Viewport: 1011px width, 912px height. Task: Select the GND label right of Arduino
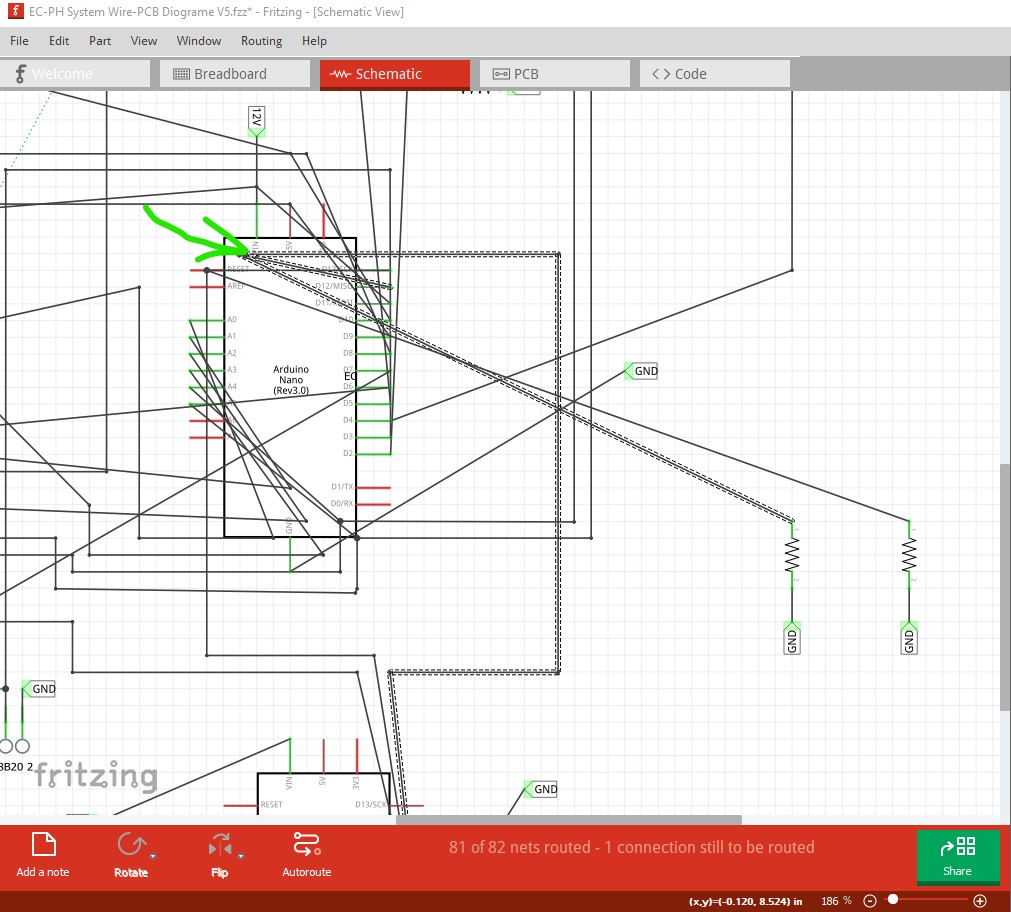642,371
